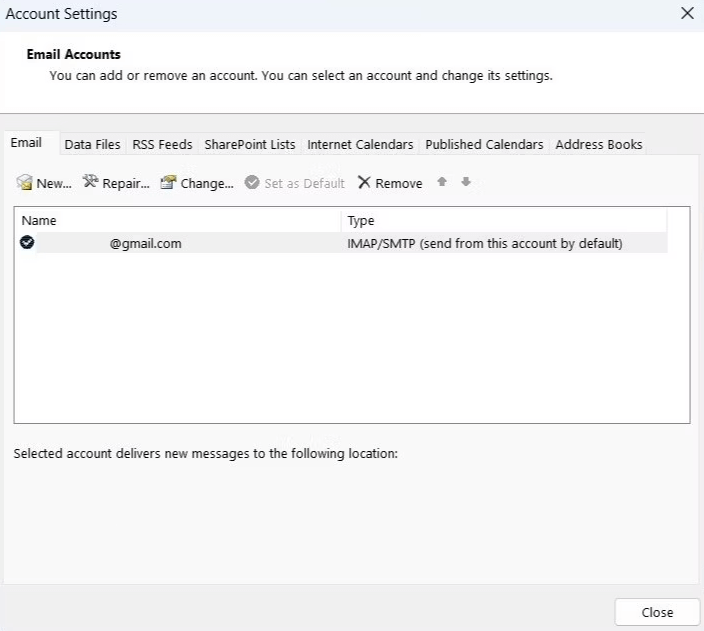Switch to the Email tab
The height and width of the screenshot is (631, 704).
(x=26, y=143)
